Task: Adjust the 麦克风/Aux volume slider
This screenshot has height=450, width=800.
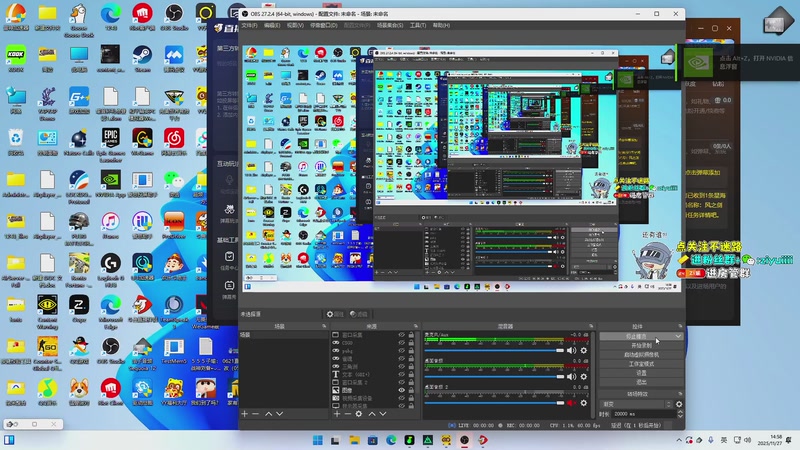Action: 494,351
